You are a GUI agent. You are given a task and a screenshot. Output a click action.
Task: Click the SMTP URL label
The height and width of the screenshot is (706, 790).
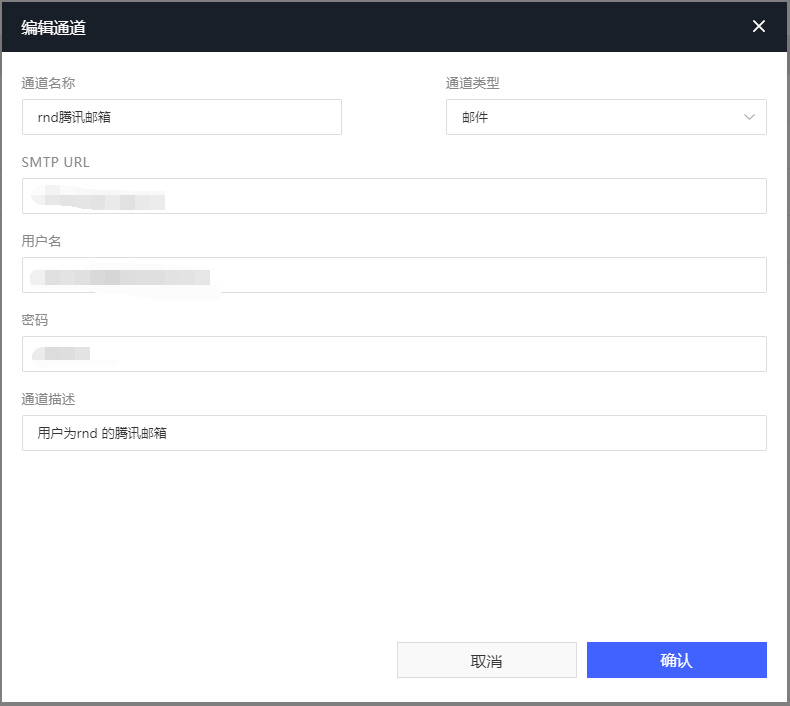click(56, 162)
